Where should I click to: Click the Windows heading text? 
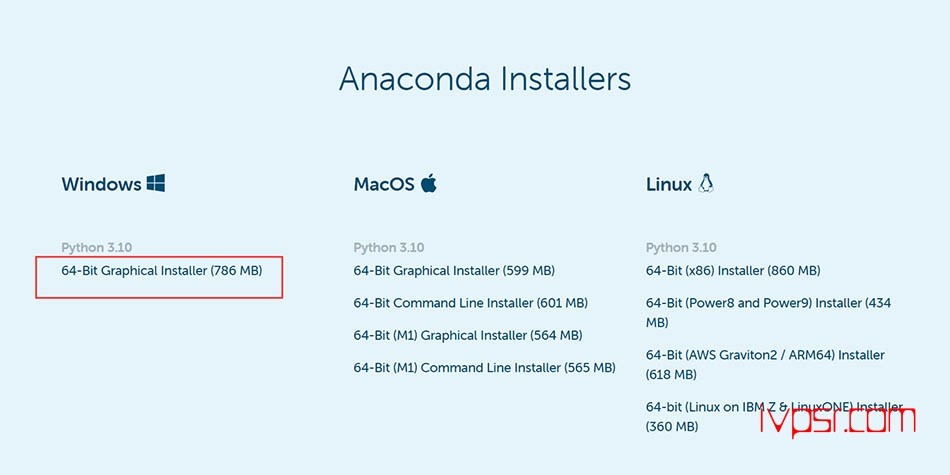click(x=102, y=184)
